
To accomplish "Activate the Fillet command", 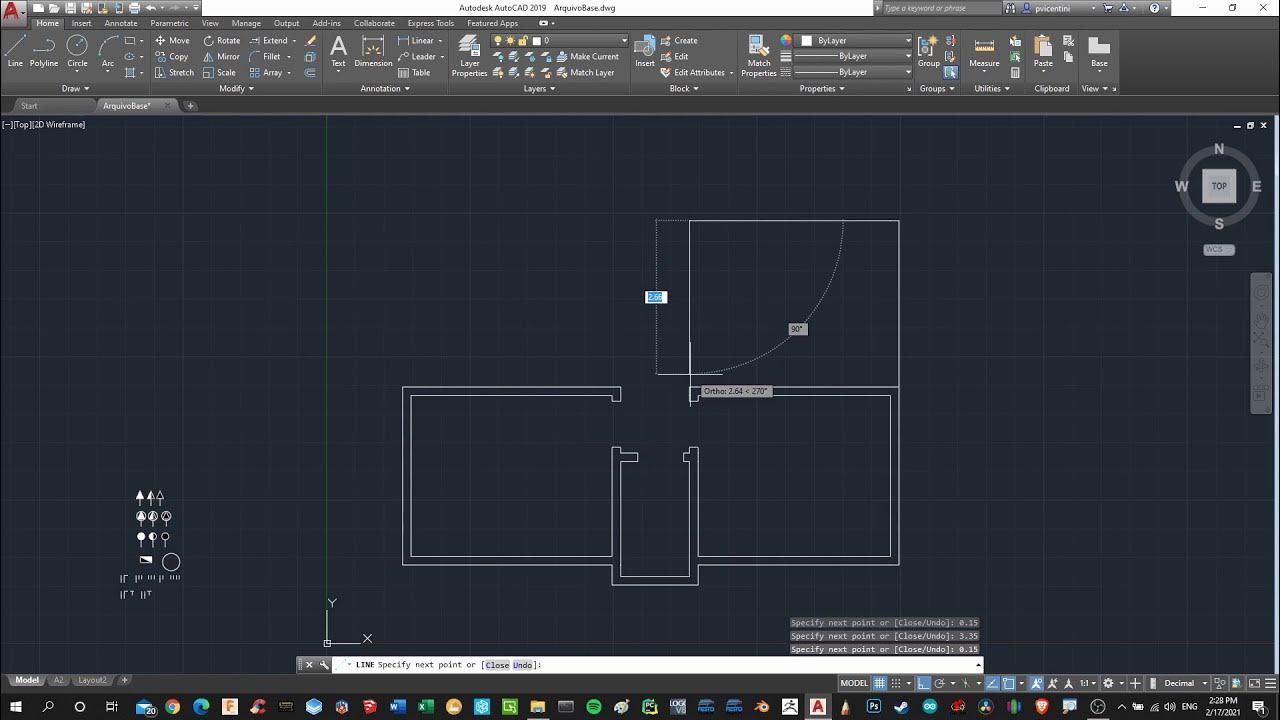I will 265,57.
